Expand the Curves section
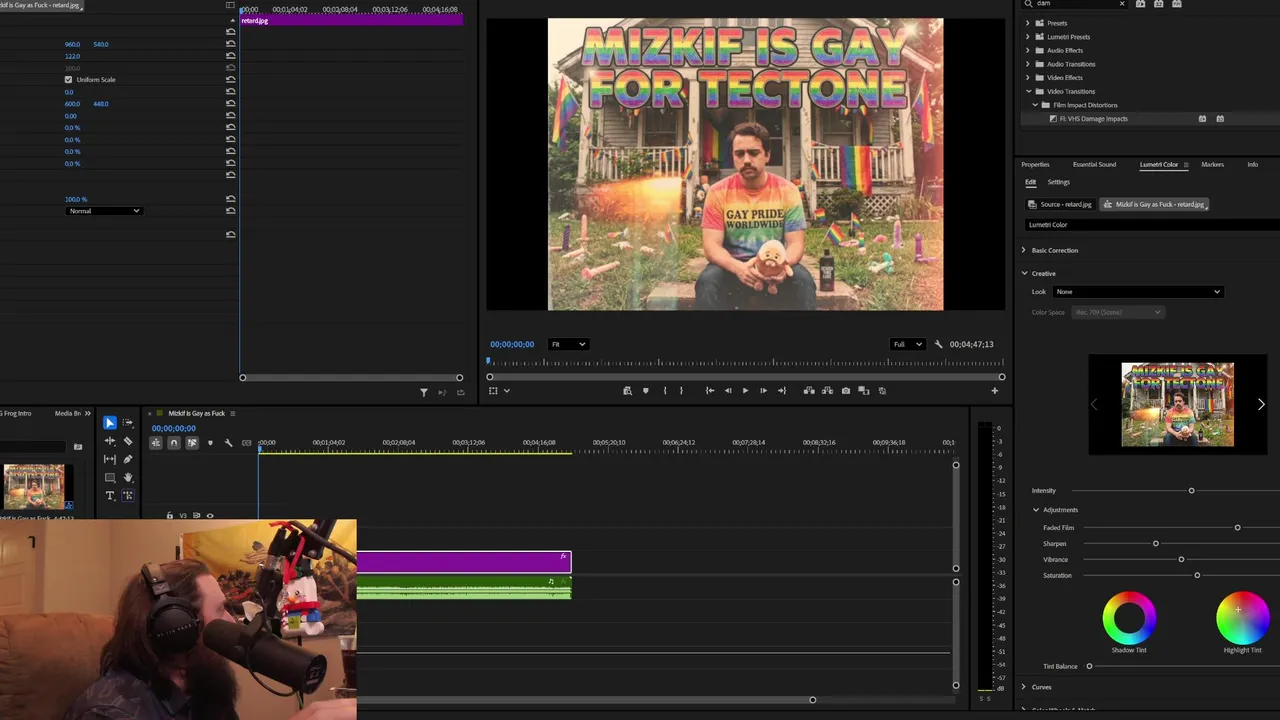The image size is (1280, 720). point(1024,687)
